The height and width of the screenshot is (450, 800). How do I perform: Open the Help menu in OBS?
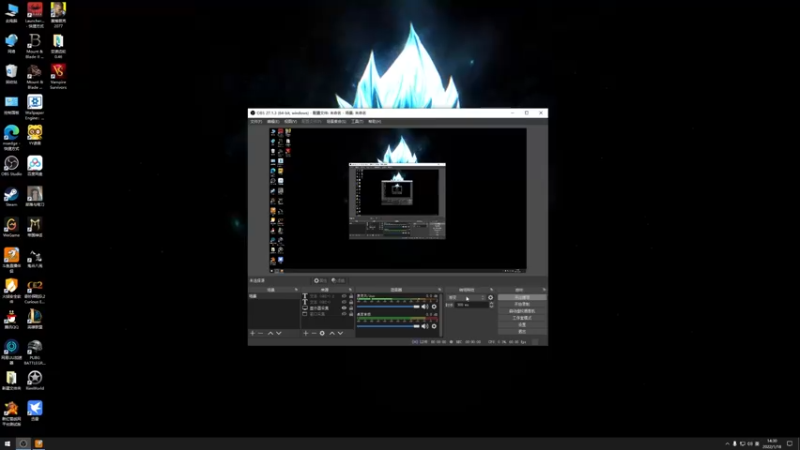(374, 121)
